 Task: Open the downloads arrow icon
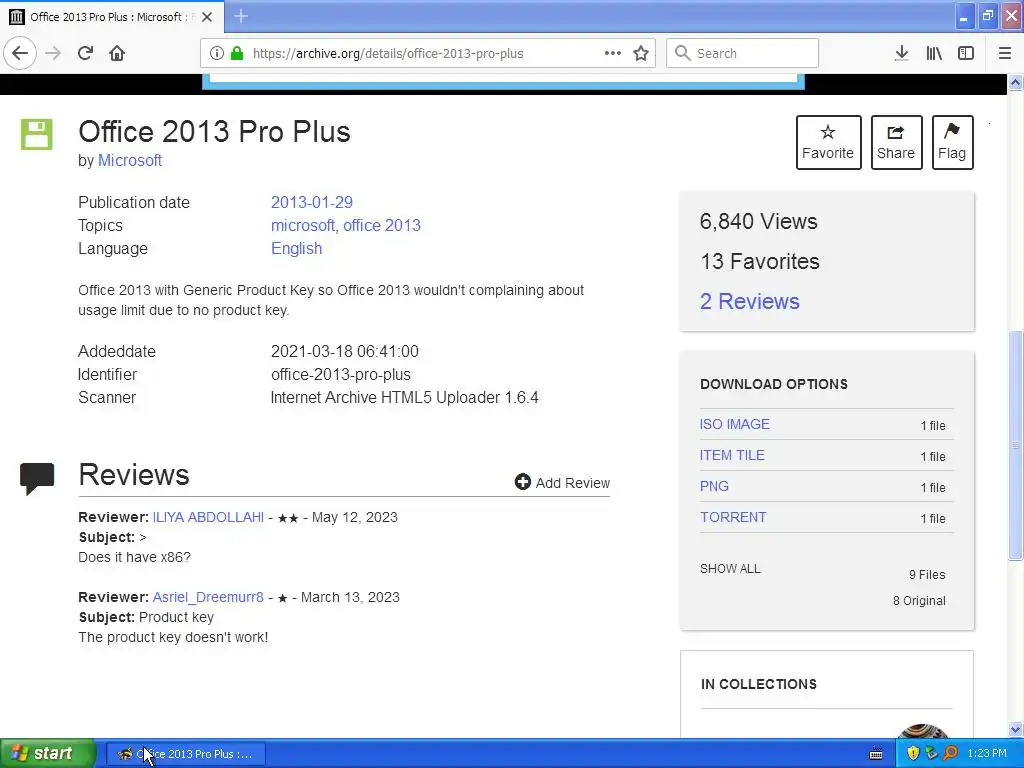901,53
